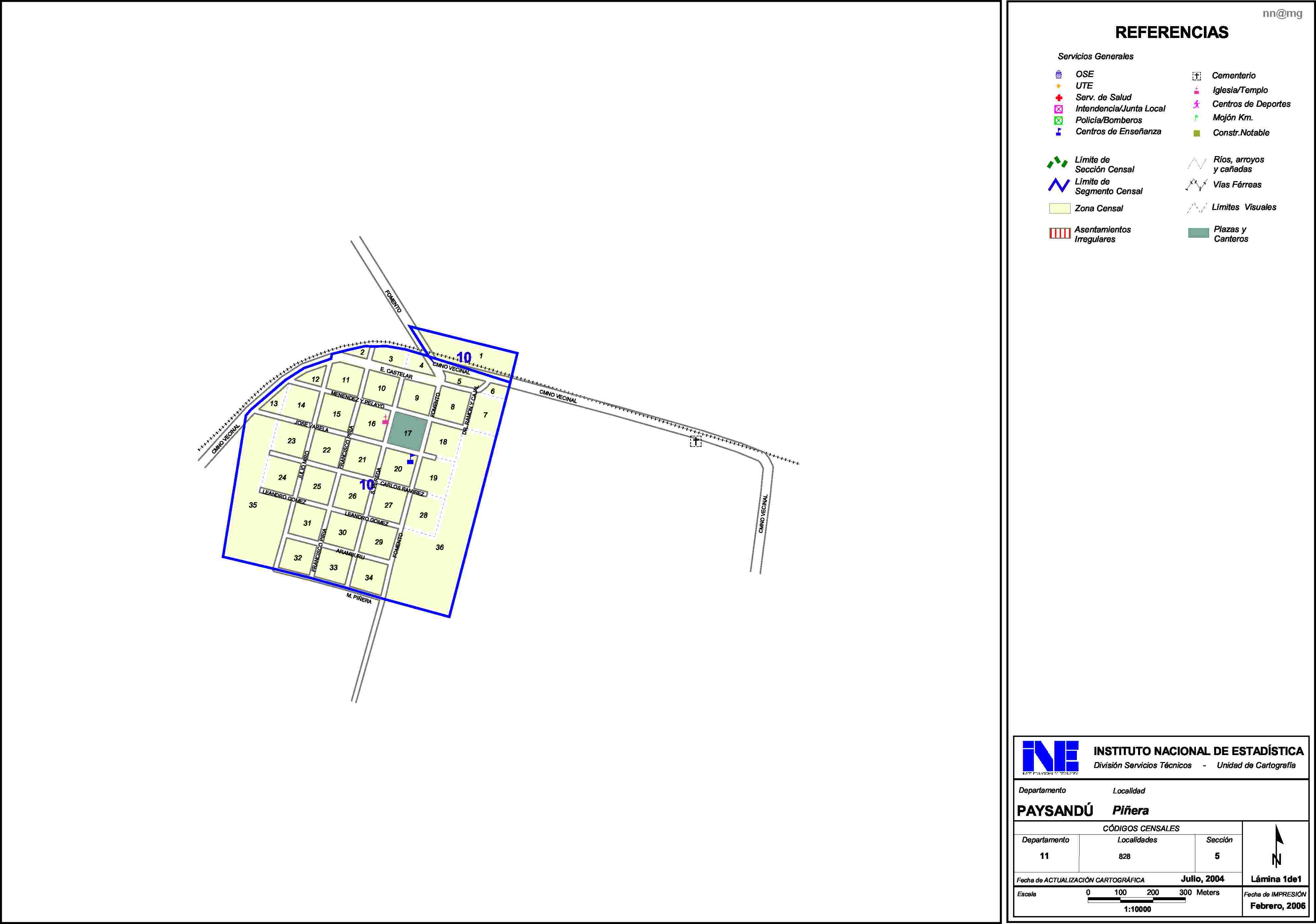This screenshot has height=924, width=1316.
Task: Click the Límites Visuales dashed line symbol
Action: tap(1197, 207)
